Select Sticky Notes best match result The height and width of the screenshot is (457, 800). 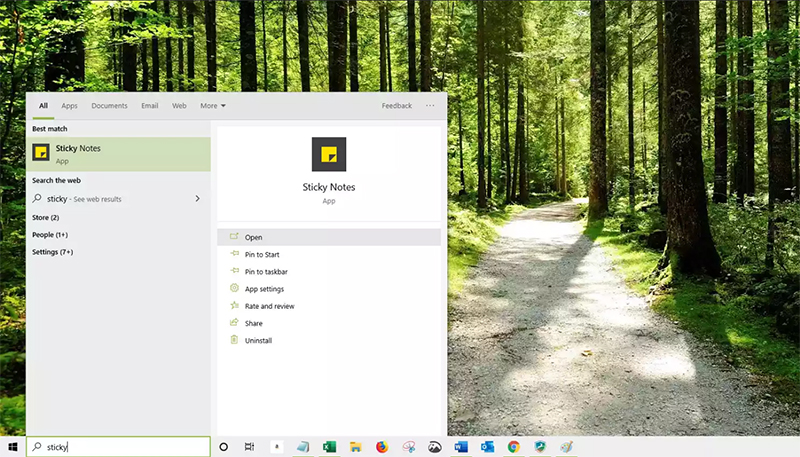118,154
